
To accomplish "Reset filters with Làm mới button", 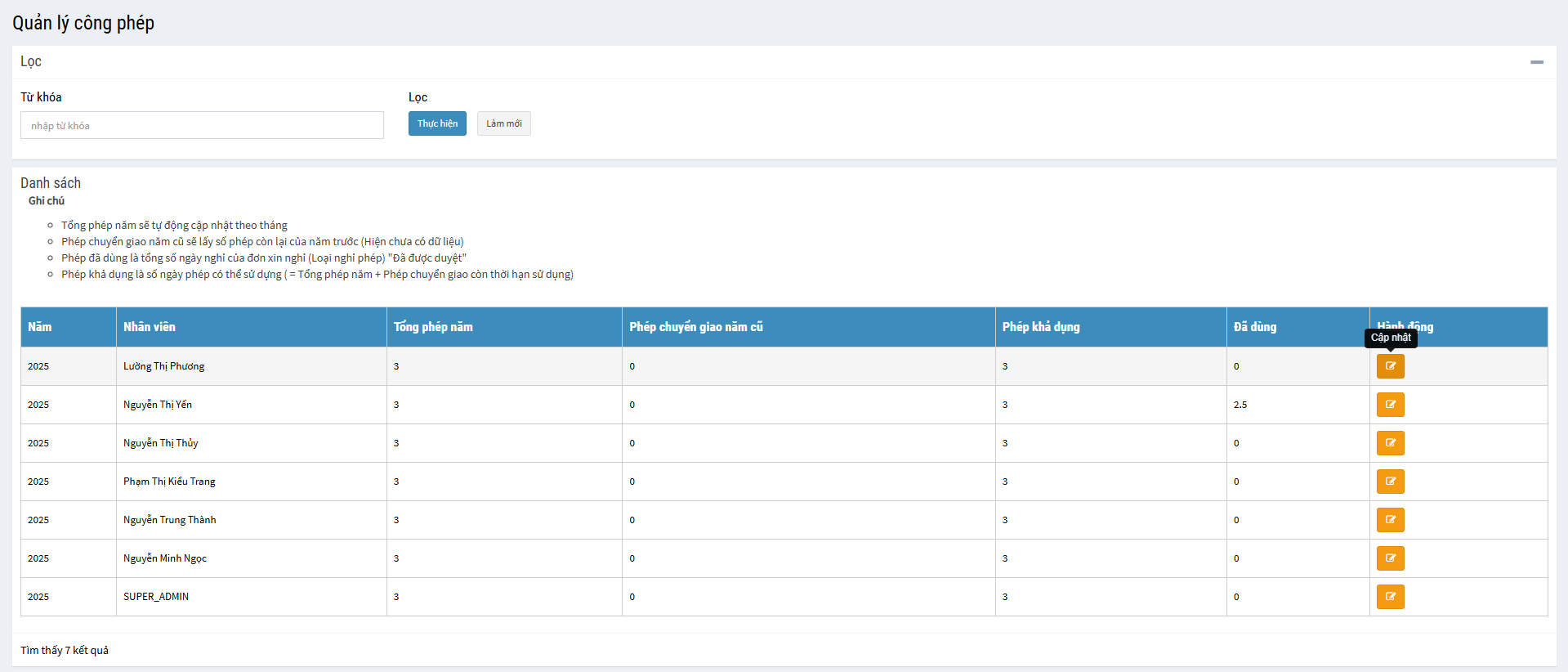I will pos(503,123).
